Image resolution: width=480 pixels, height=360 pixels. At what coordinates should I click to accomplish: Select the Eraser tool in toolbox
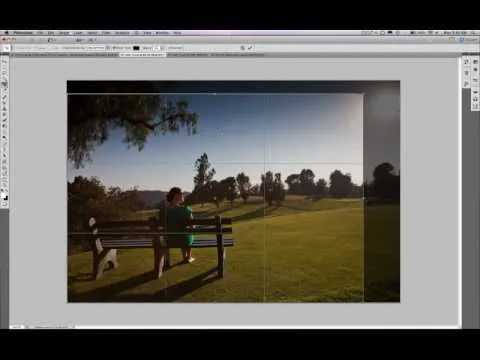pos(4,120)
